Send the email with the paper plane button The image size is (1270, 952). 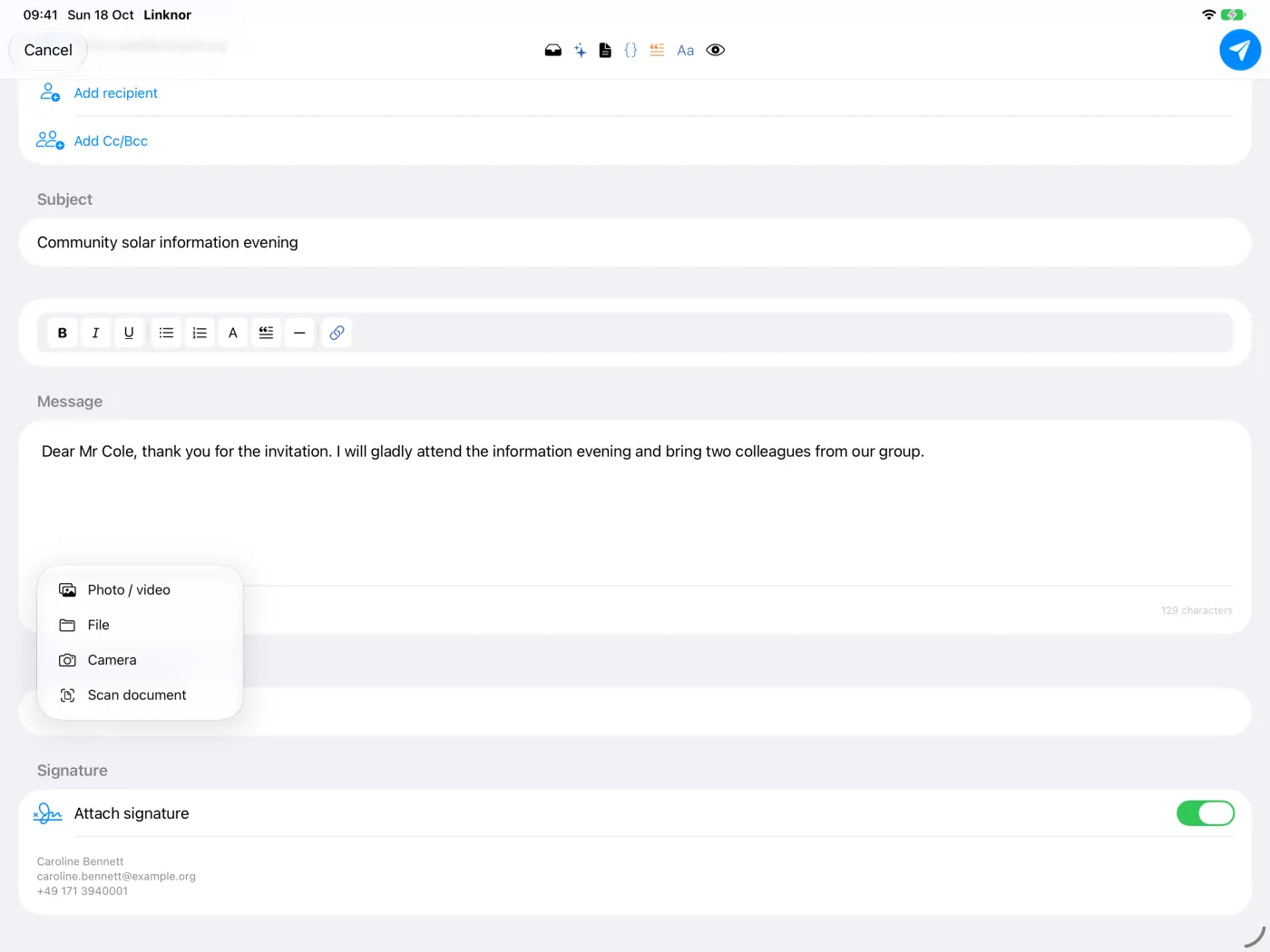click(1239, 50)
